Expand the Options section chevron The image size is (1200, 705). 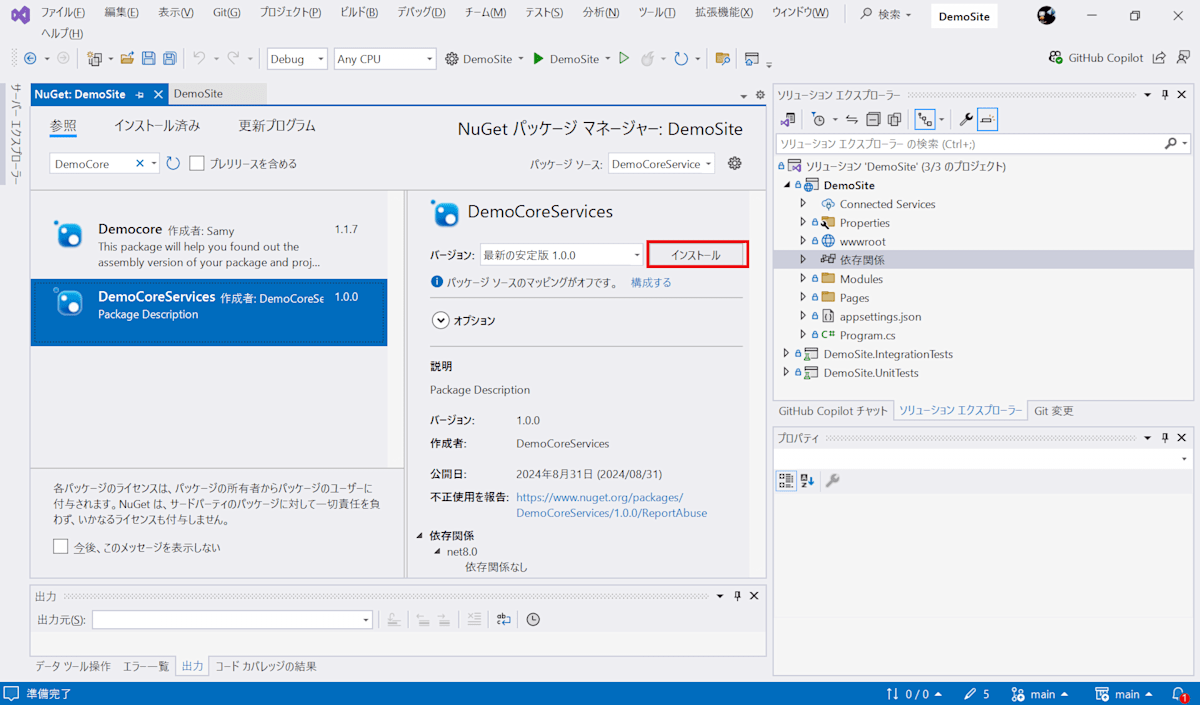point(440,321)
